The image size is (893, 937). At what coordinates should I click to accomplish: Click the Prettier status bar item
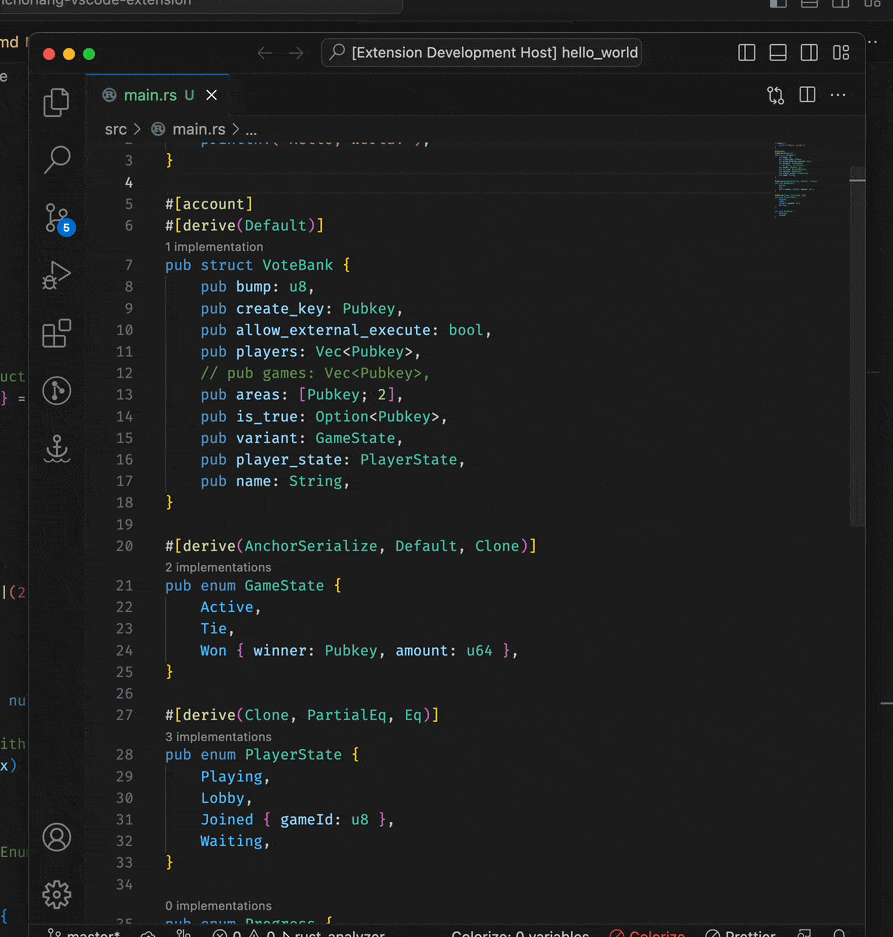click(740, 933)
